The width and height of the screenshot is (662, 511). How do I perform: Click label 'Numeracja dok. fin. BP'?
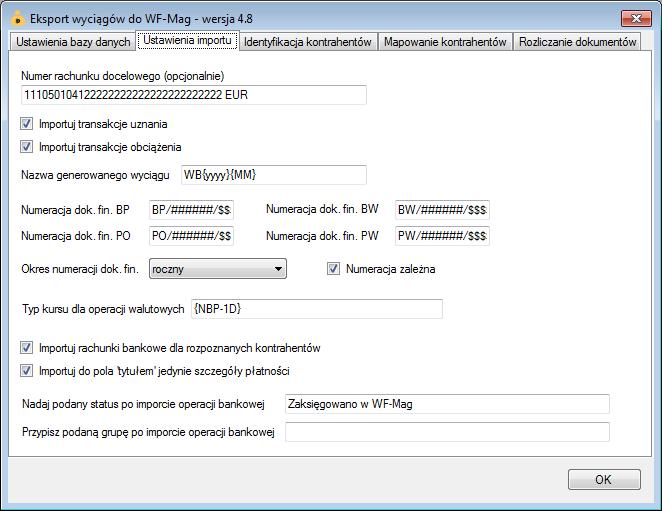[75, 210]
